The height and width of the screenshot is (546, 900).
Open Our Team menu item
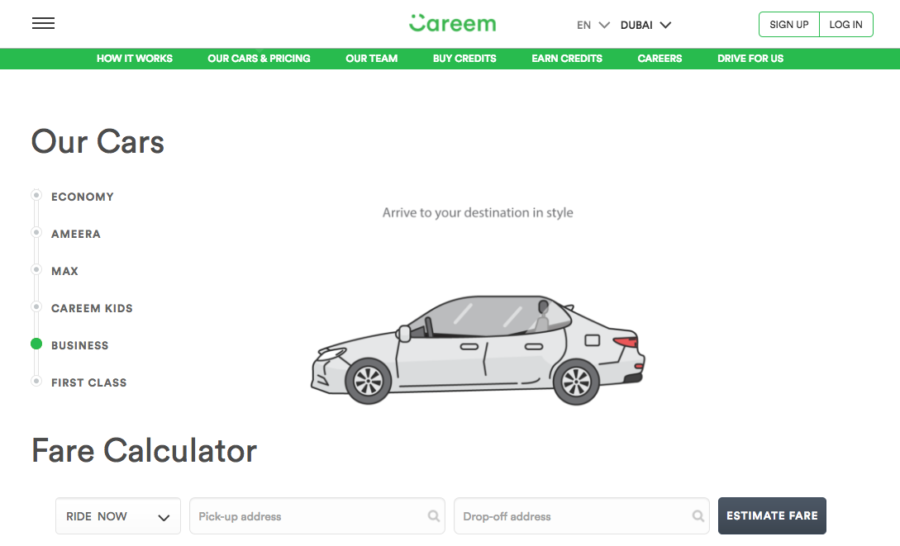[371, 59]
